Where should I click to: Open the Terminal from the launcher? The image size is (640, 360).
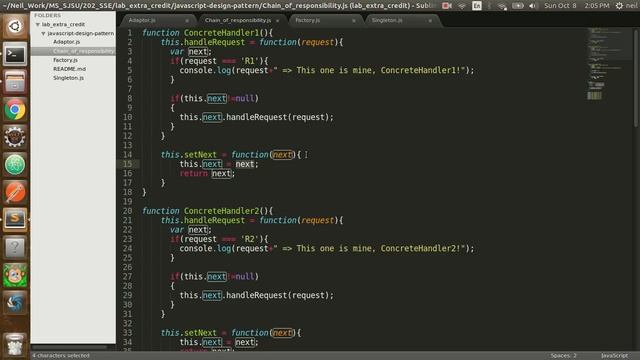(x=15, y=54)
